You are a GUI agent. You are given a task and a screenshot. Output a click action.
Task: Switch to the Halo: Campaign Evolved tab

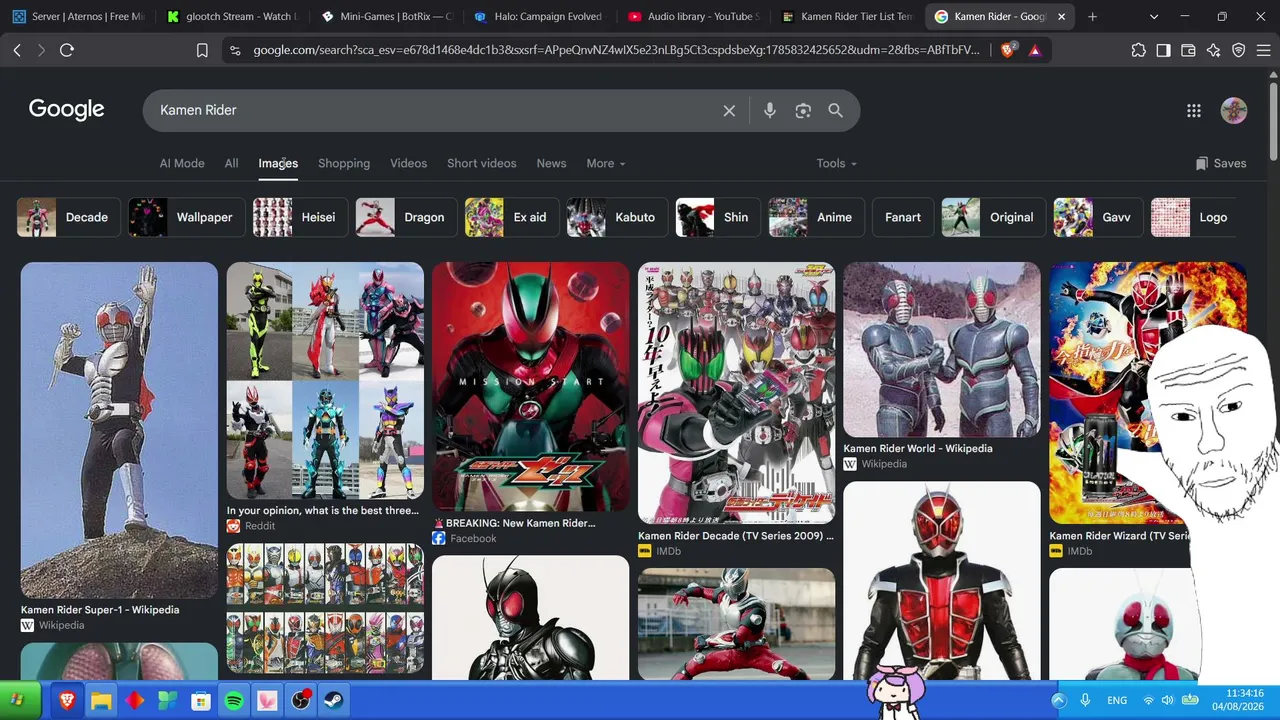[x=540, y=17]
